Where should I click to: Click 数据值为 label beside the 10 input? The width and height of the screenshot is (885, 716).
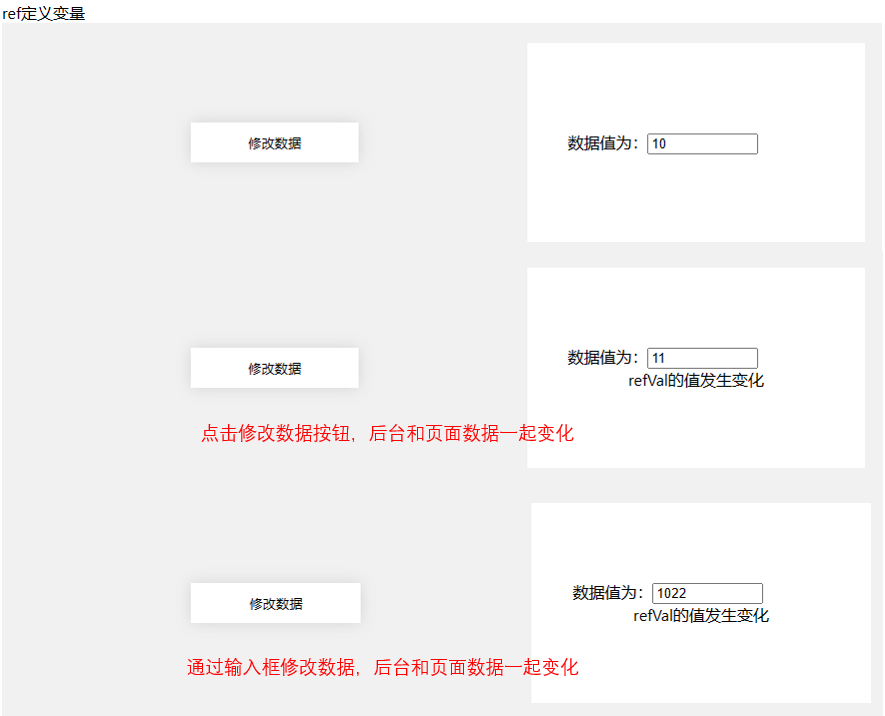(603, 144)
